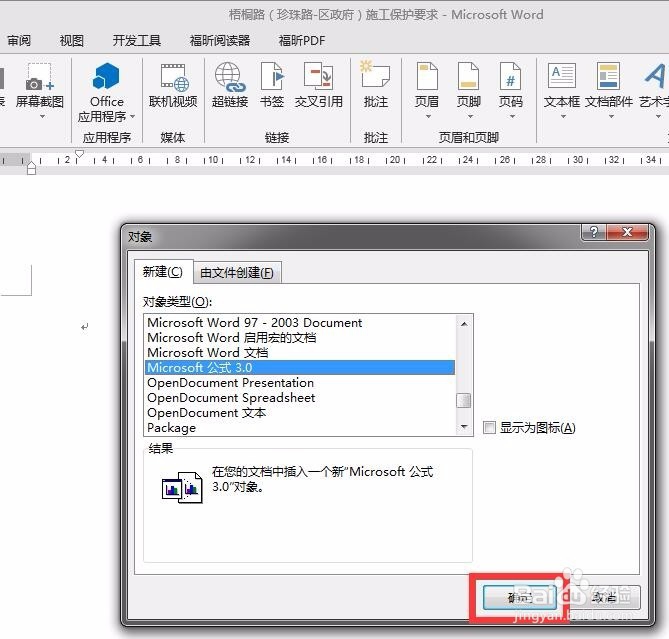Select Microsoft 公式 3.0 entry
Screen dimensions: 669x639
point(300,367)
